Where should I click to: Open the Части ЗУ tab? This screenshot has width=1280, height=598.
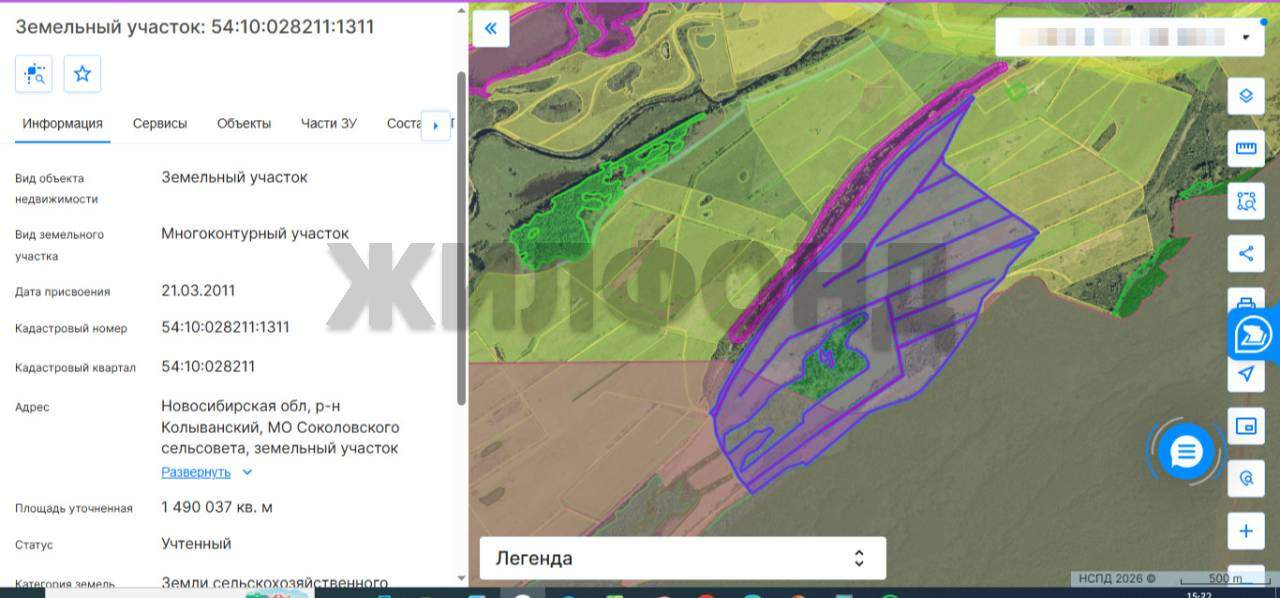pos(329,124)
